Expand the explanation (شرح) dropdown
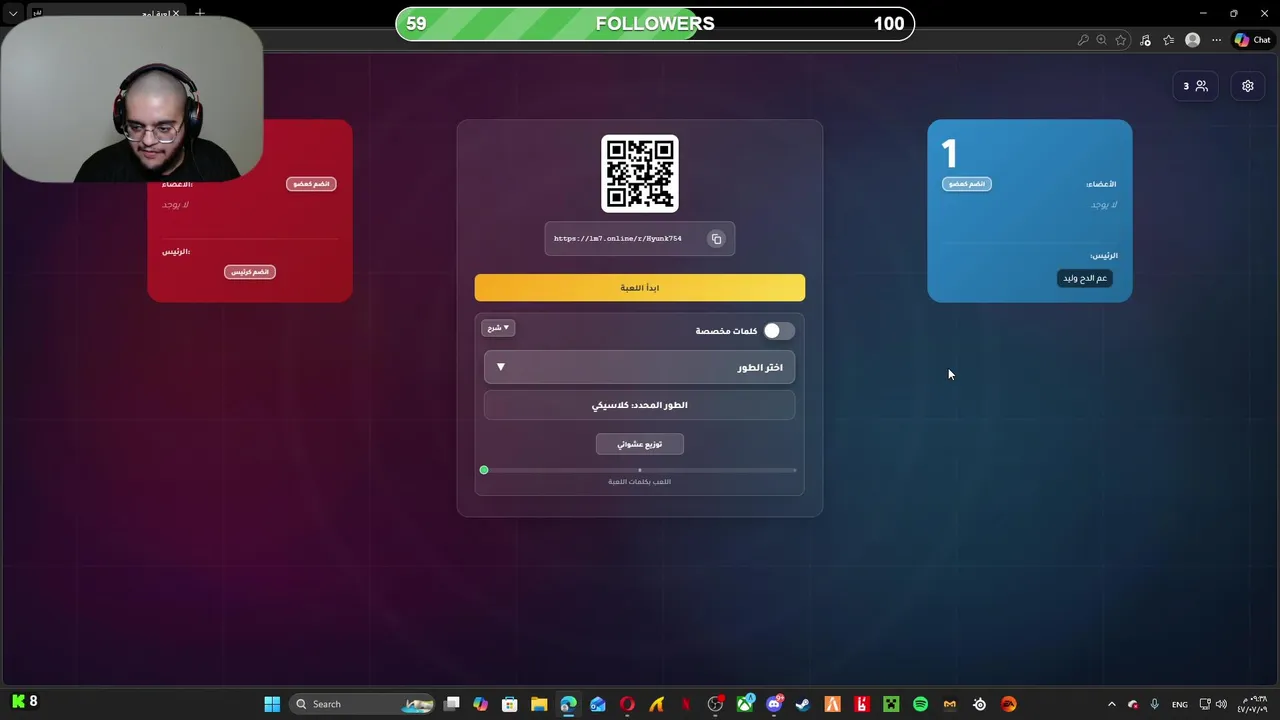The height and width of the screenshot is (720, 1280). point(498,328)
